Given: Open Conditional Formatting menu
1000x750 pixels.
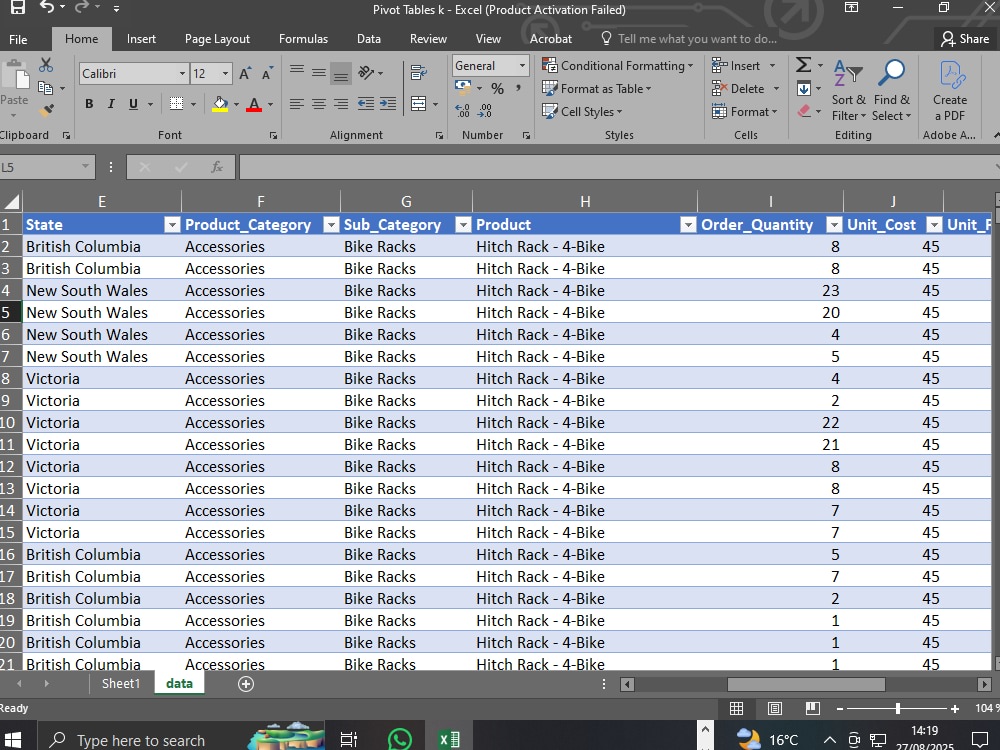Looking at the screenshot, I should [x=617, y=66].
